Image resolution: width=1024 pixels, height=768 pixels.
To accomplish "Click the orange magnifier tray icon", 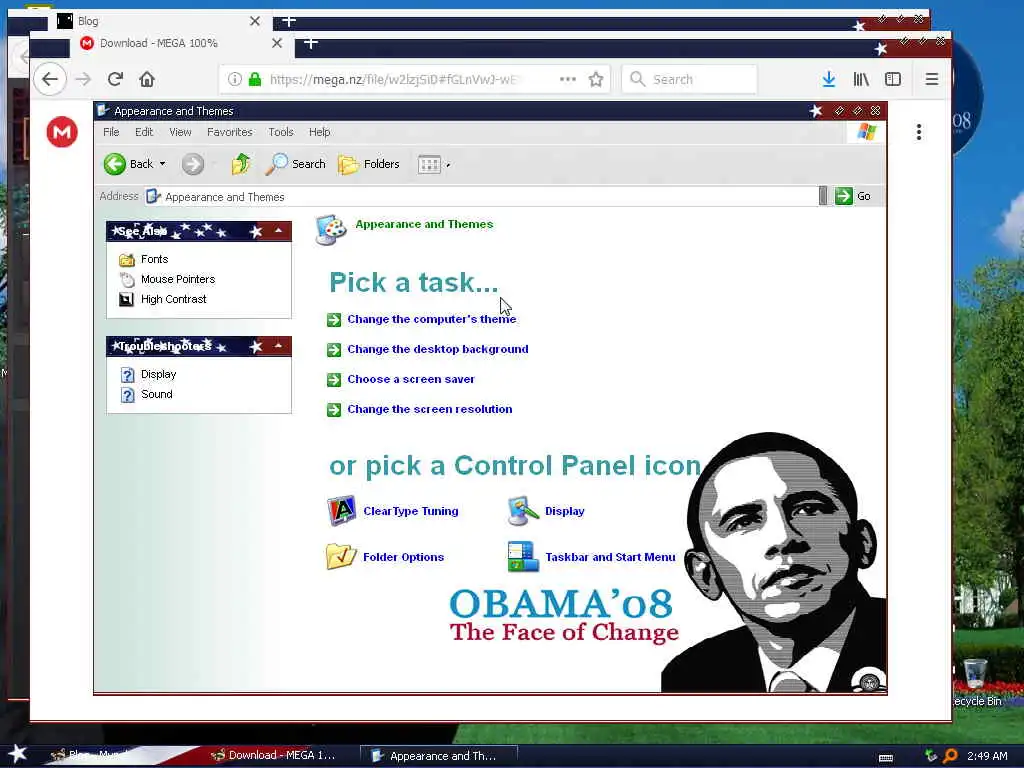I will click(x=950, y=756).
